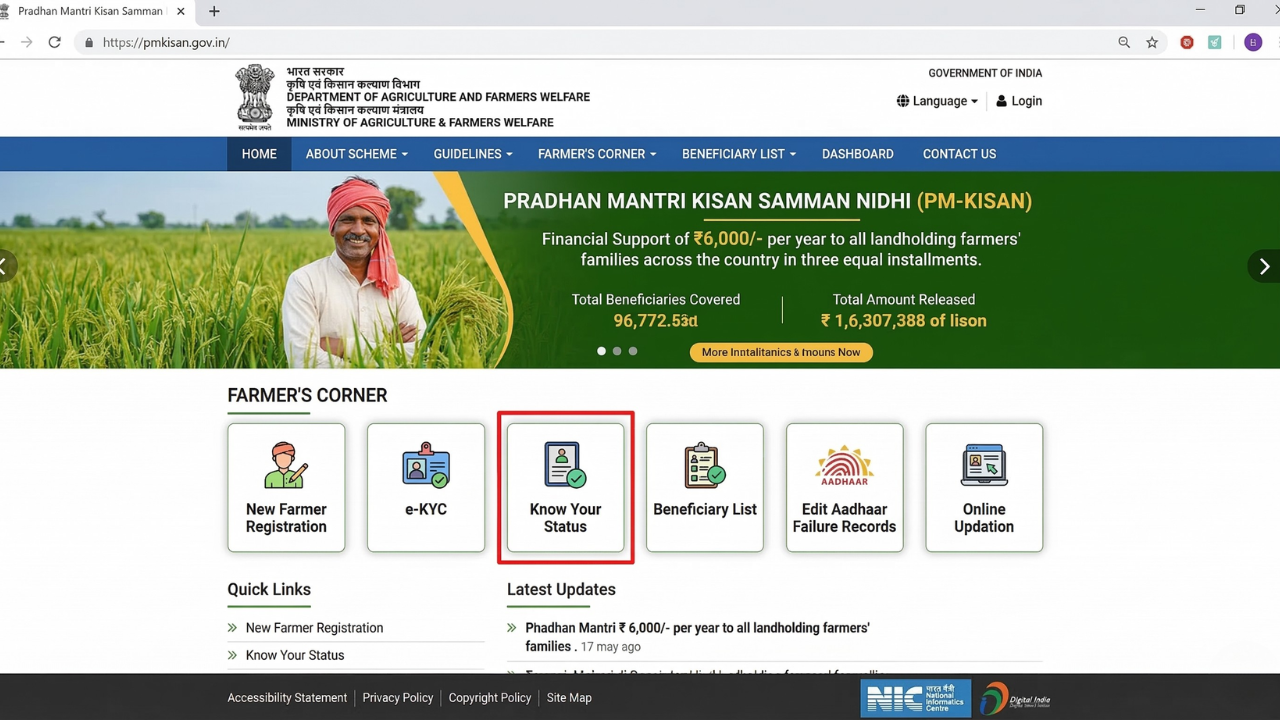Screen dimensions: 1280x720
Task: Select the e-KYC option
Action: click(426, 487)
